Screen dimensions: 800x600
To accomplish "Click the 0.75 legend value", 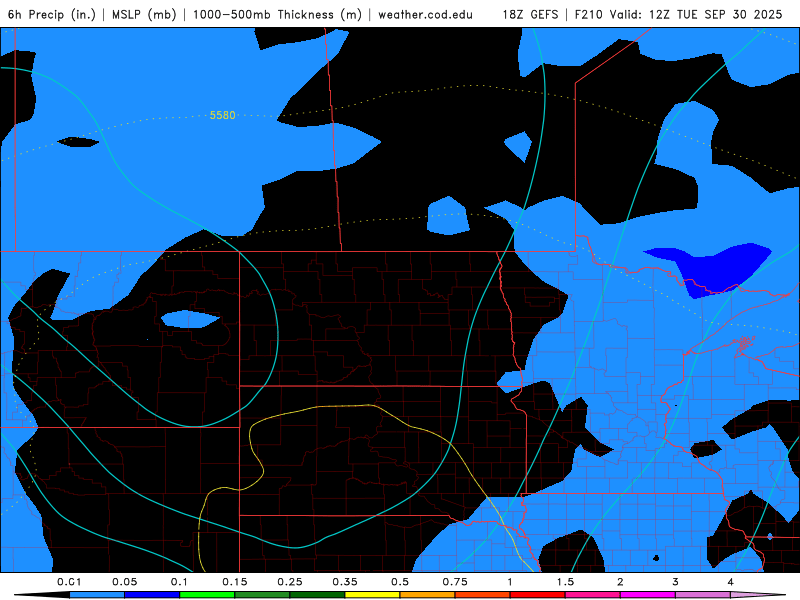I will coord(455,582).
